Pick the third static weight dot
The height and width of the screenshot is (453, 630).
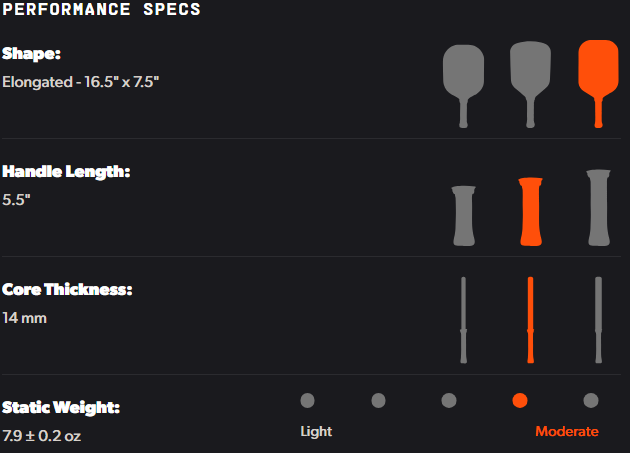click(x=449, y=400)
